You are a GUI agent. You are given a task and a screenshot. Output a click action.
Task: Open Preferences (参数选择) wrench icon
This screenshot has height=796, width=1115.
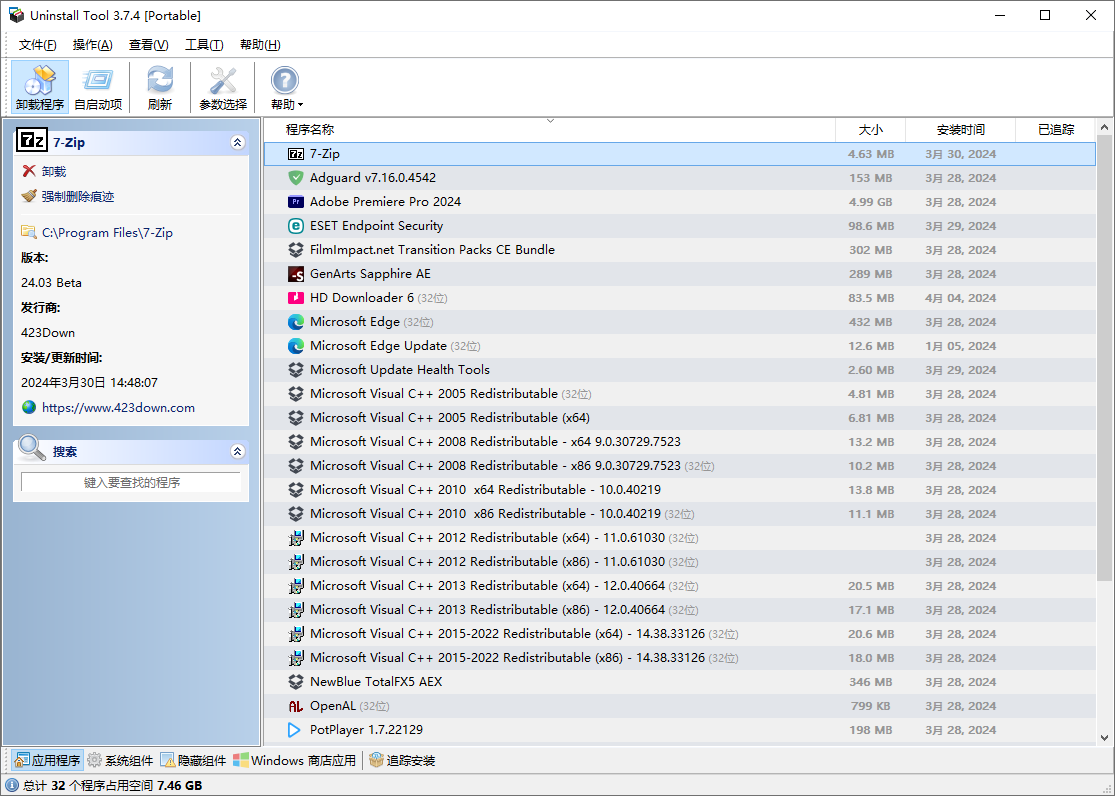tap(223, 87)
